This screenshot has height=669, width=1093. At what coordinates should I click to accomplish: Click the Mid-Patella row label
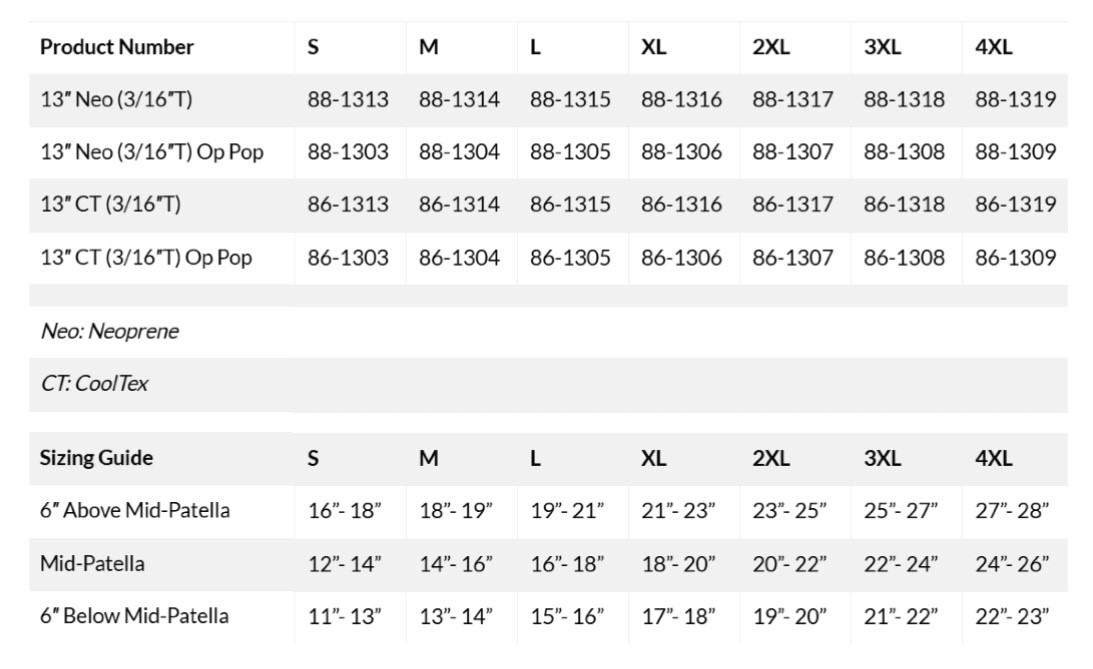click(92, 563)
